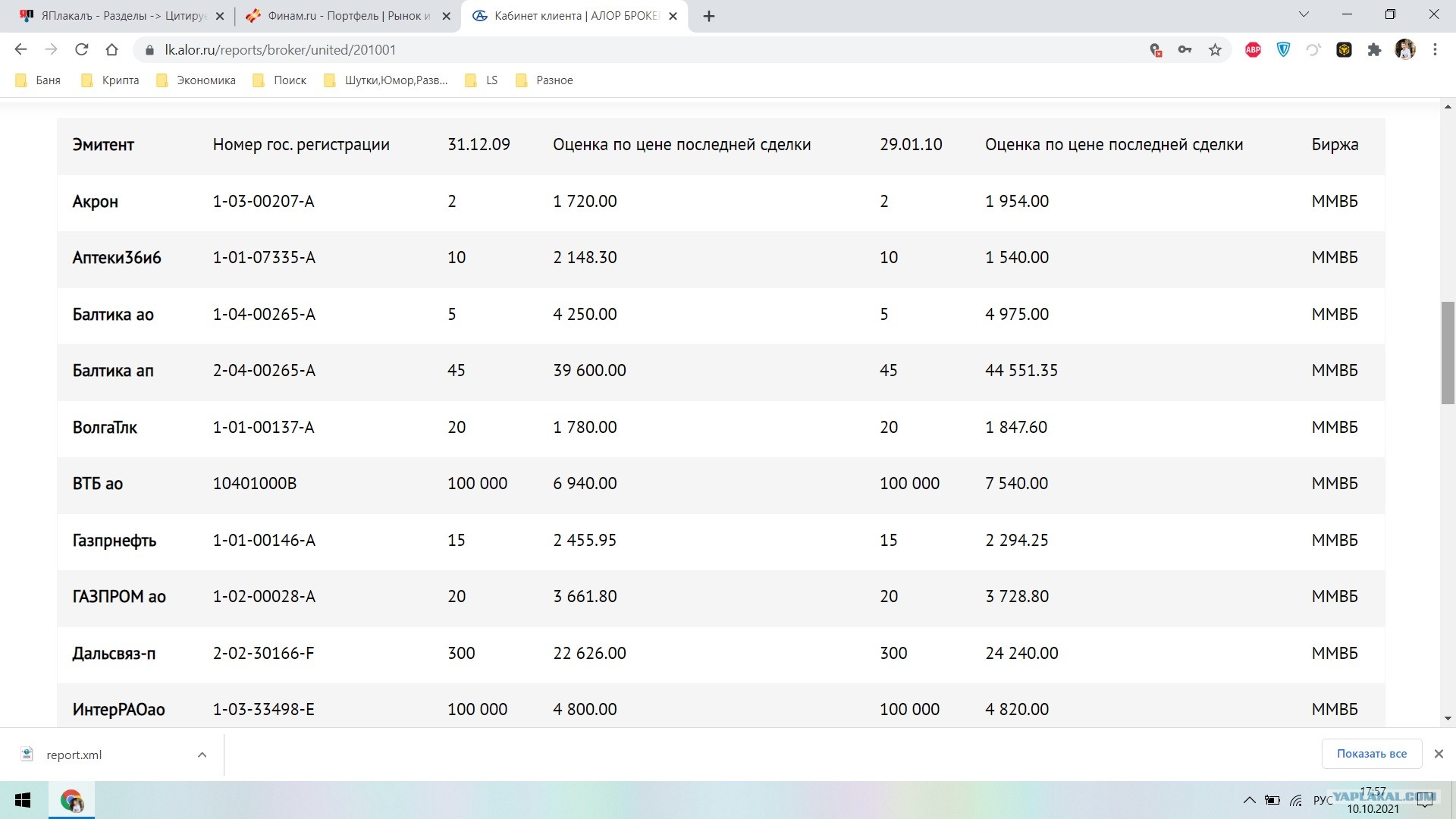The height and width of the screenshot is (819, 1456).
Task: Open the downloaded report.xml file
Action: [74, 755]
